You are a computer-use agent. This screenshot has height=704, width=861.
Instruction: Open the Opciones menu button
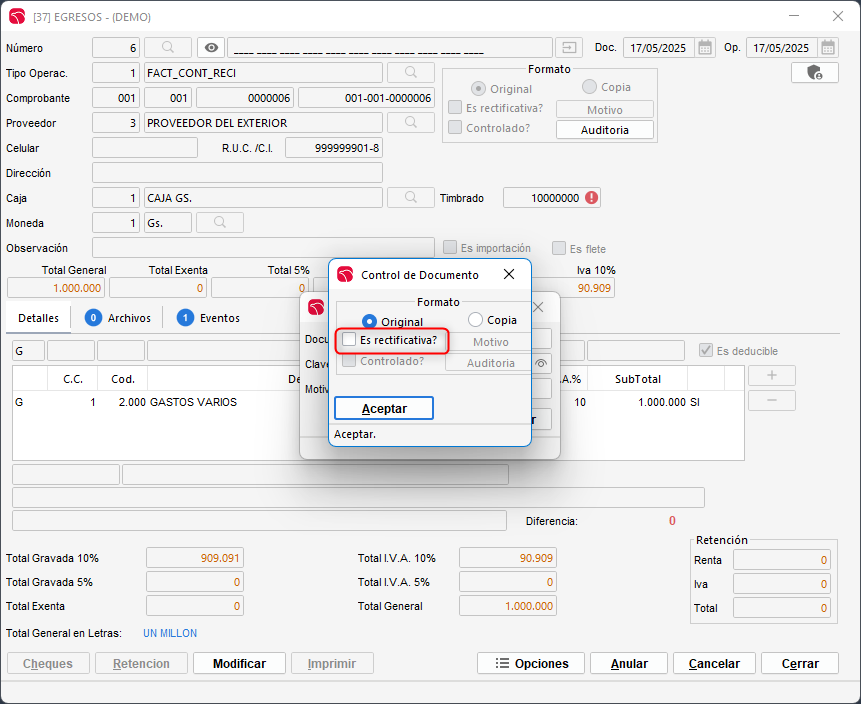[x=529, y=663]
